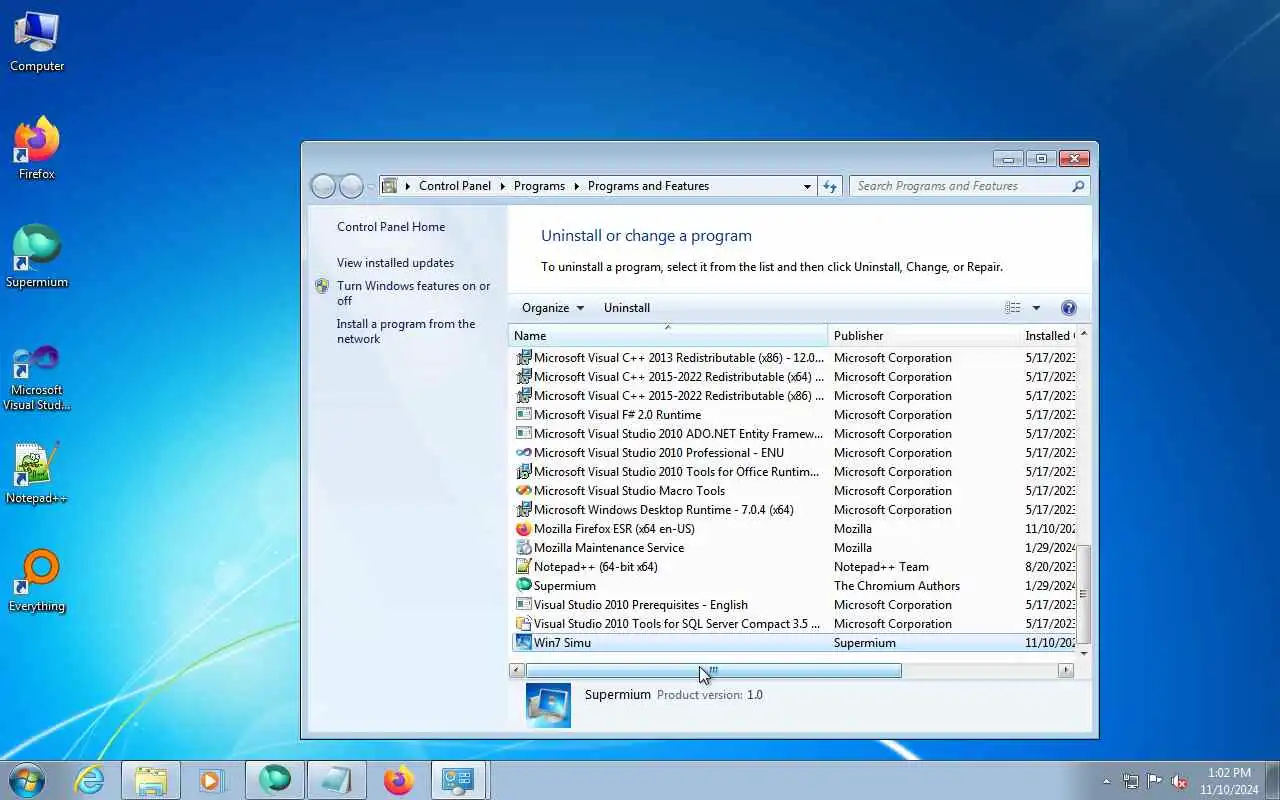Open the view options dropdown arrow

coord(1036,308)
